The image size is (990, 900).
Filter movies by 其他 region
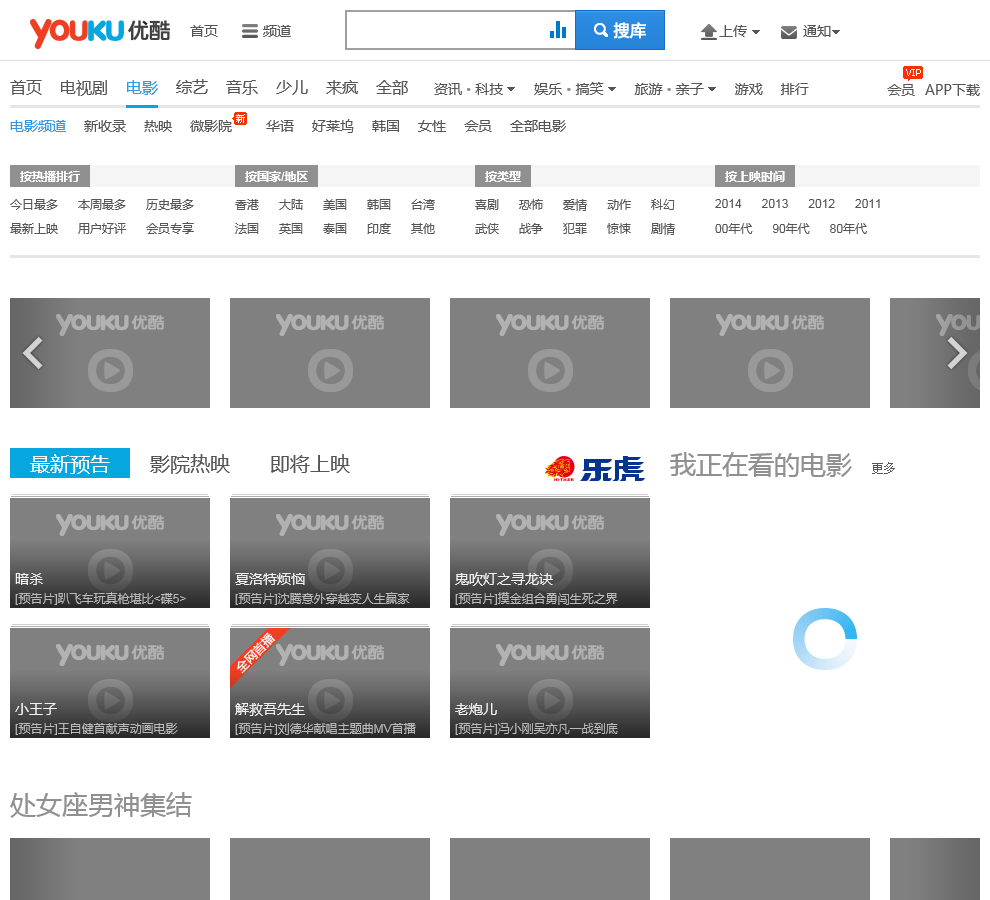(422, 229)
